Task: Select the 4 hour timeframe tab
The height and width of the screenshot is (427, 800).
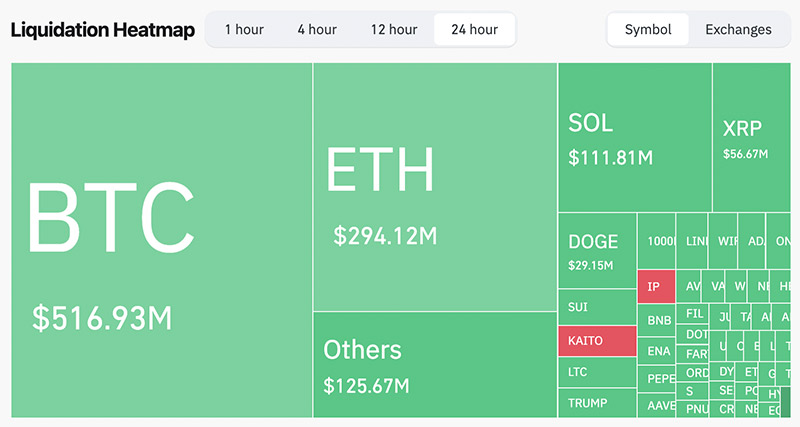Action: click(317, 30)
